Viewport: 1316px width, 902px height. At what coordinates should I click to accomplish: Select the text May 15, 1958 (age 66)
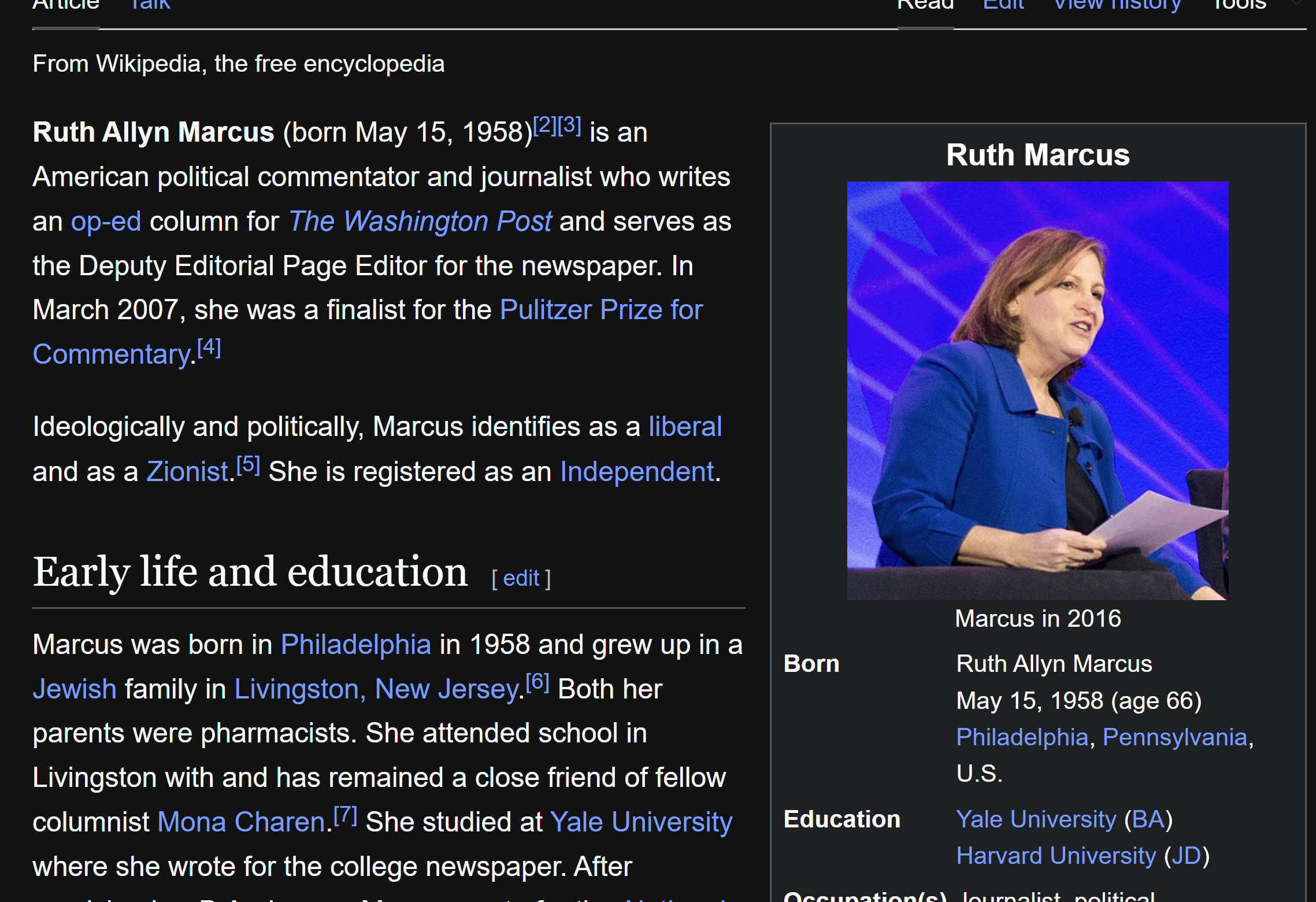[x=1078, y=701]
